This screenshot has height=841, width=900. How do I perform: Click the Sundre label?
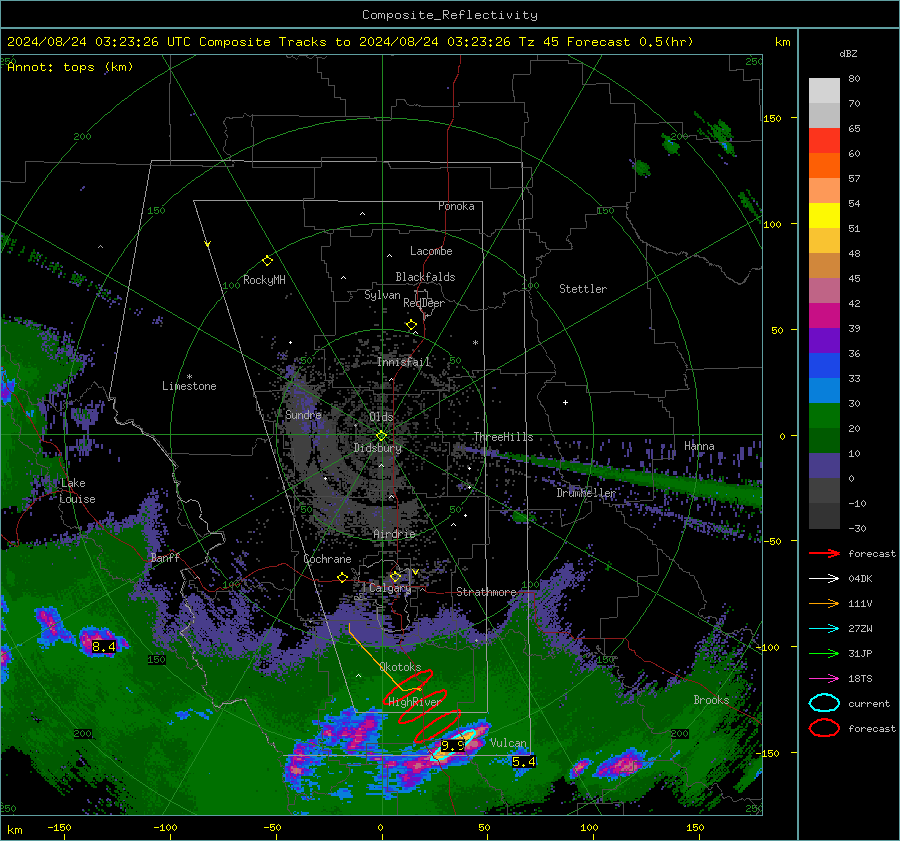point(303,414)
